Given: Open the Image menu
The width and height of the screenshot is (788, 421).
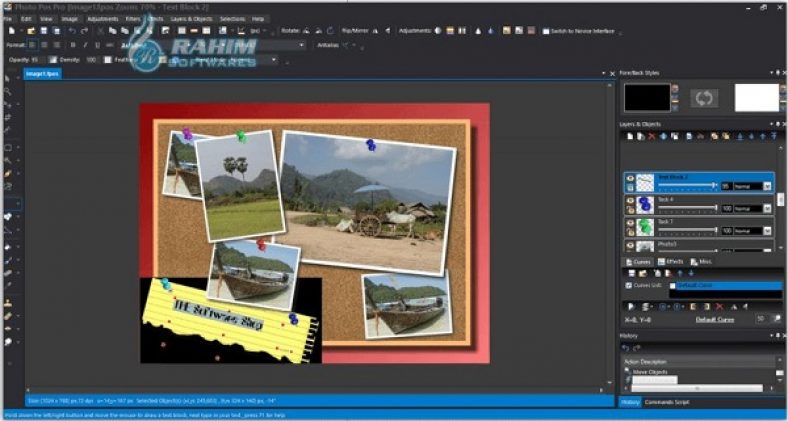Looking at the screenshot, I should [x=69, y=19].
